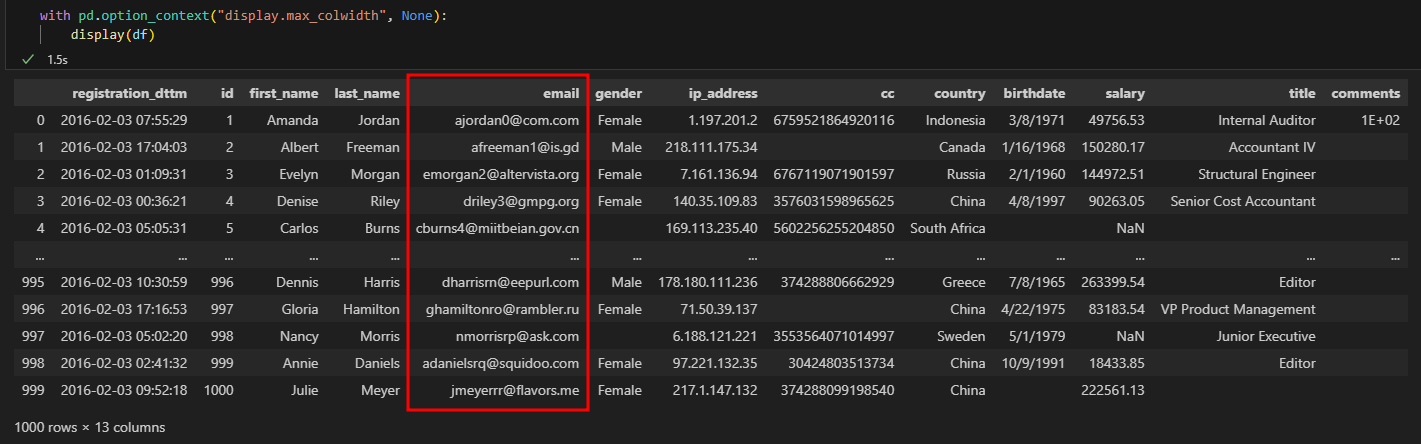Click the cc column header
Image resolution: width=1421 pixels, height=444 pixels.
tap(887, 93)
